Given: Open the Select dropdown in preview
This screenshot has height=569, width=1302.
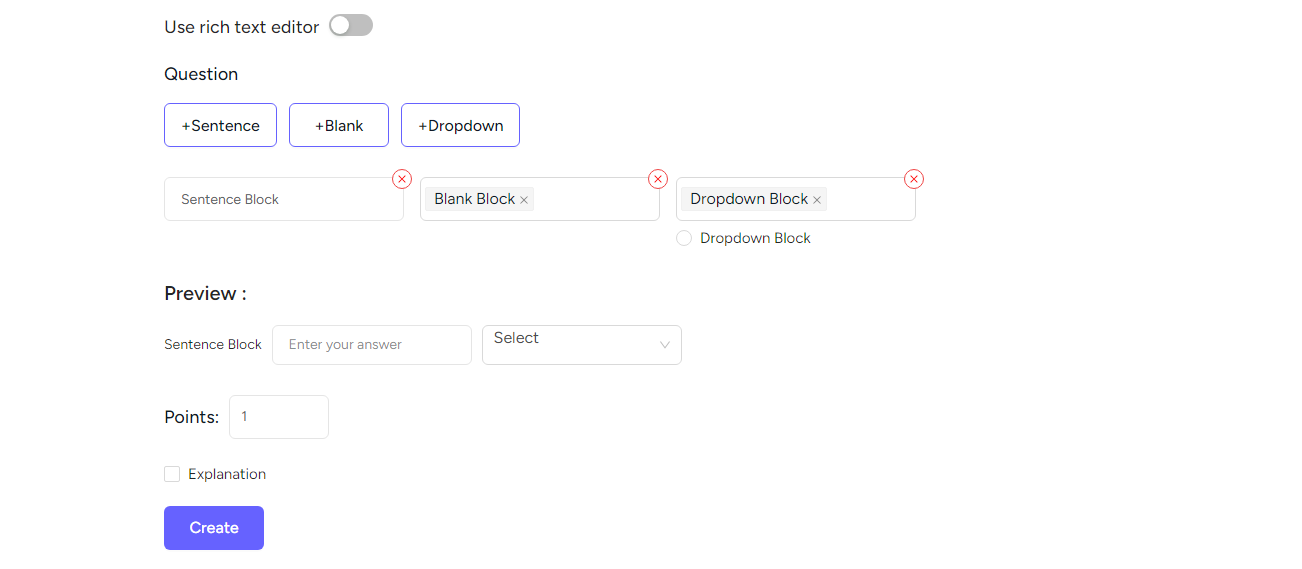Looking at the screenshot, I should 582,345.
